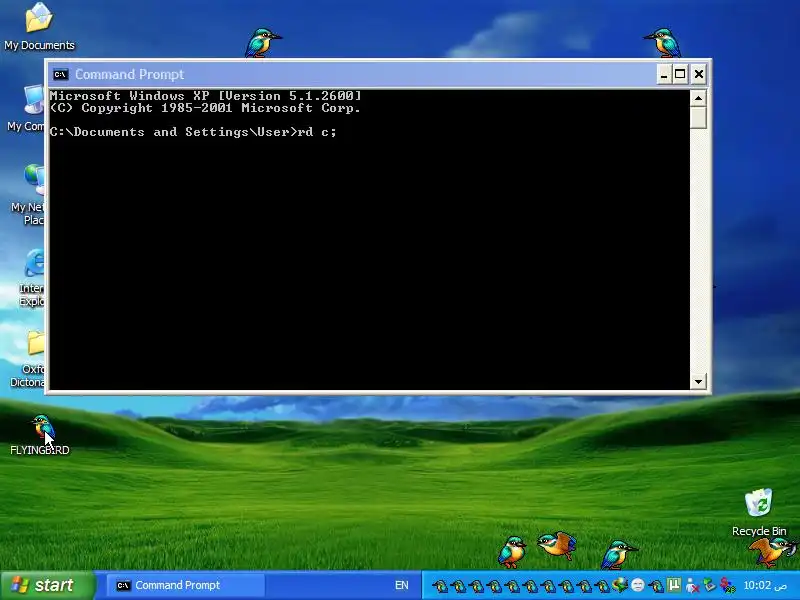Screen dimensions: 800x600
Task: Click the red MSN buddy tray icon
Action: click(x=727, y=586)
